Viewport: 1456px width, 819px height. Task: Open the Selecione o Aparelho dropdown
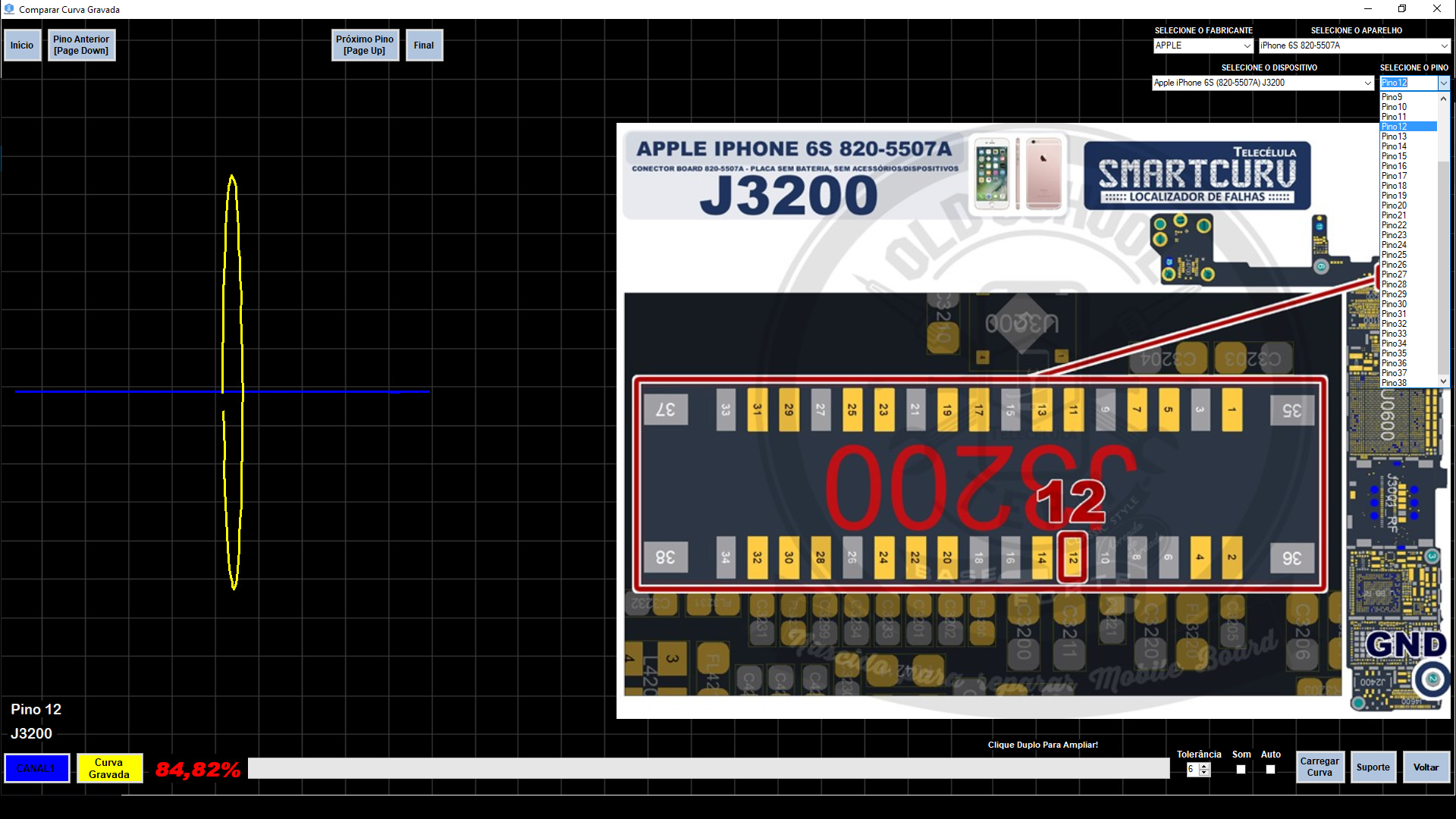(1354, 45)
